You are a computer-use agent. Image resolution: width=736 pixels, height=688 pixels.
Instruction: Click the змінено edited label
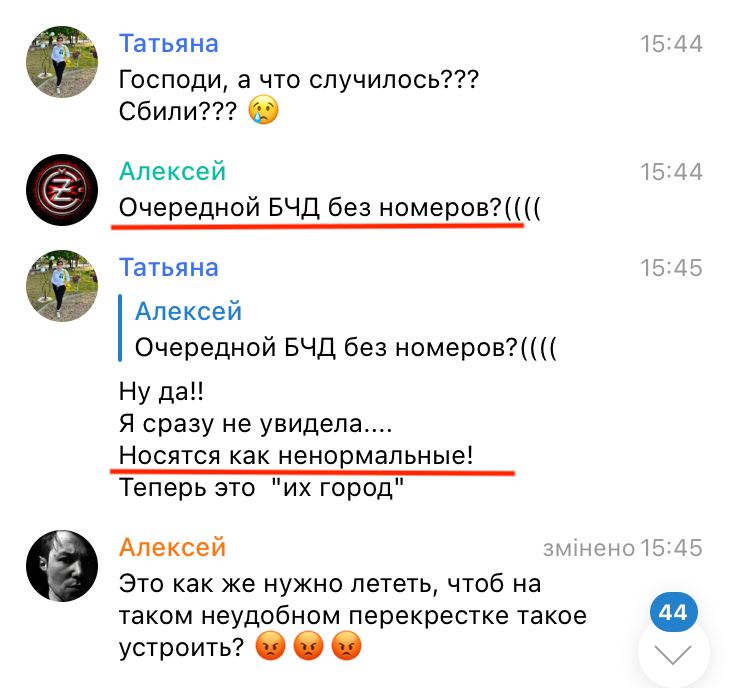[589, 548]
